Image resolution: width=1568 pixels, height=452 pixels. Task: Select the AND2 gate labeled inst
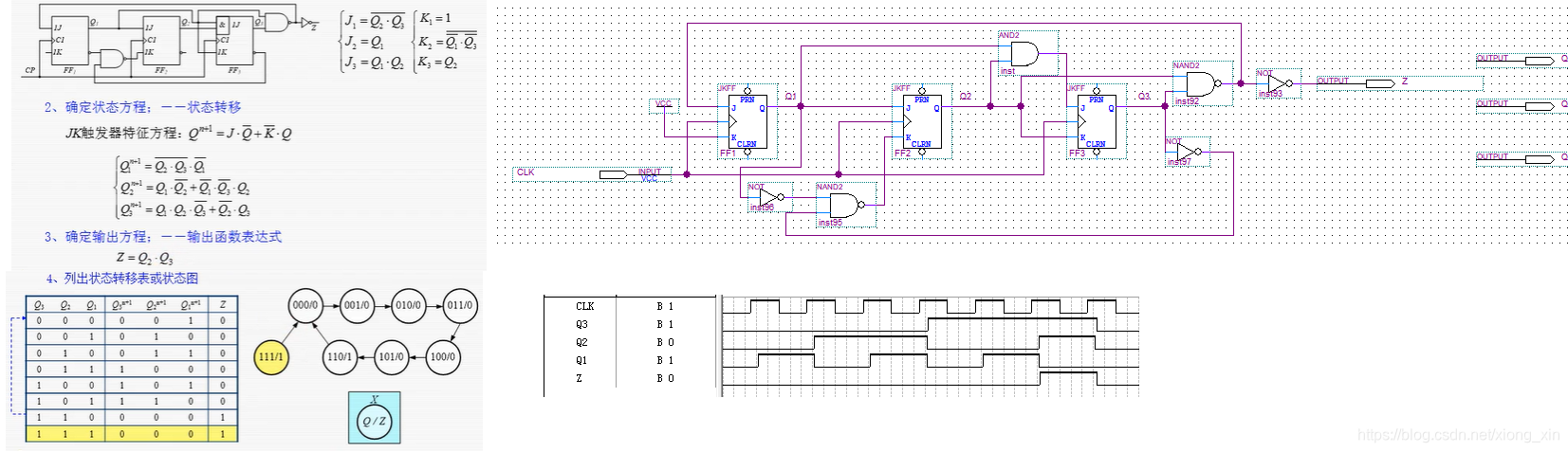(1024, 53)
